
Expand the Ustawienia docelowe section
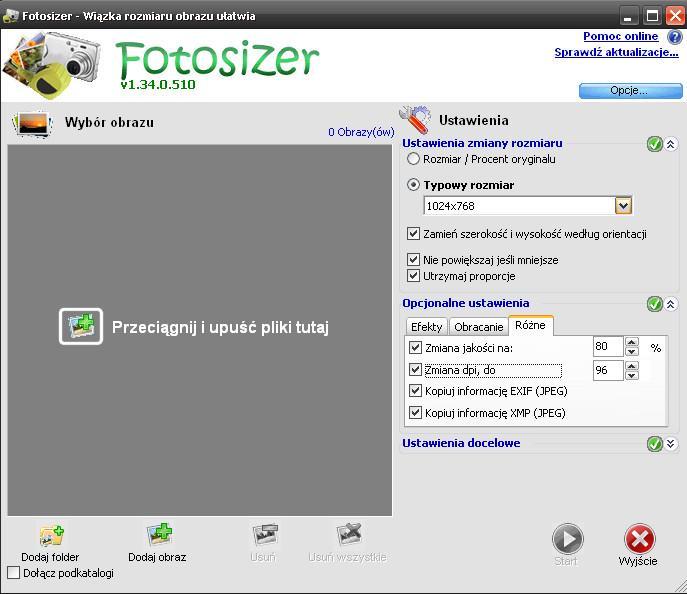(x=670, y=444)
